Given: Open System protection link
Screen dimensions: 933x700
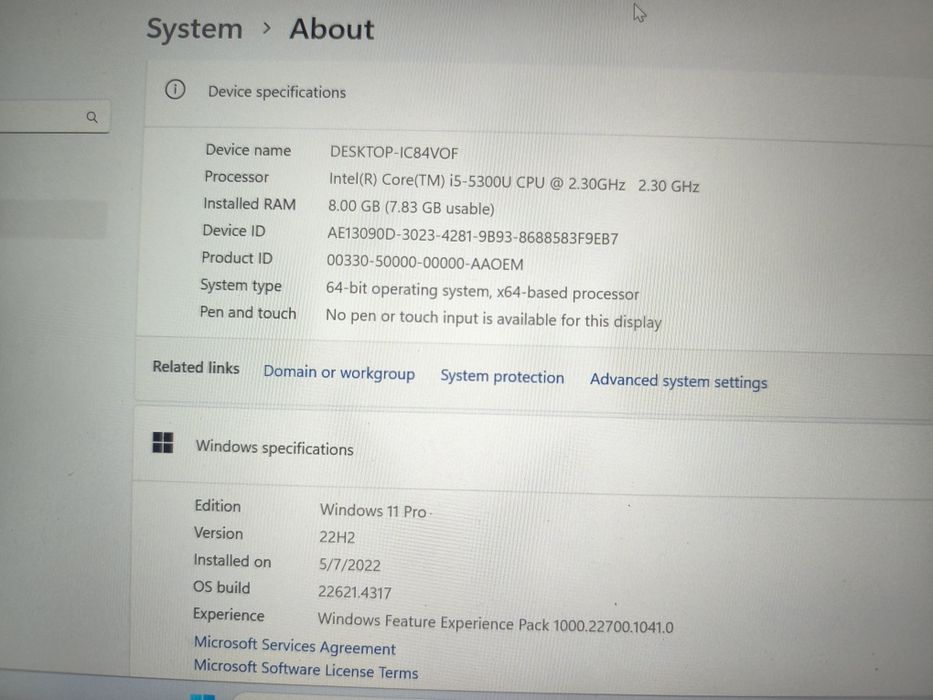Looking at the screenshot, I should [502, 377].
